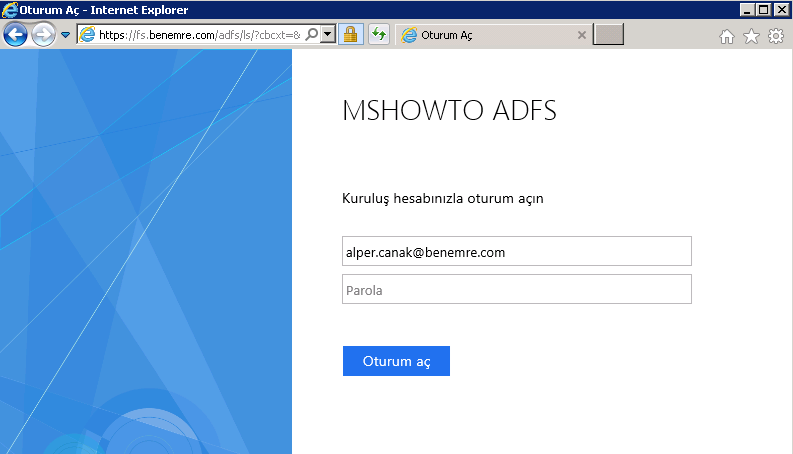Click the address bar URL field
The height and width of the screenshot is (454, 793).
(200, 35)
